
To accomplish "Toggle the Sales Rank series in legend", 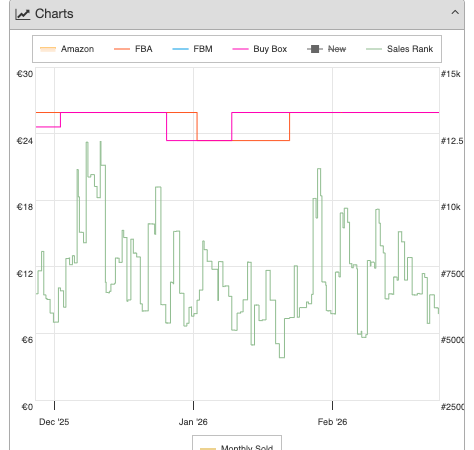I will [x=399, y=49].
